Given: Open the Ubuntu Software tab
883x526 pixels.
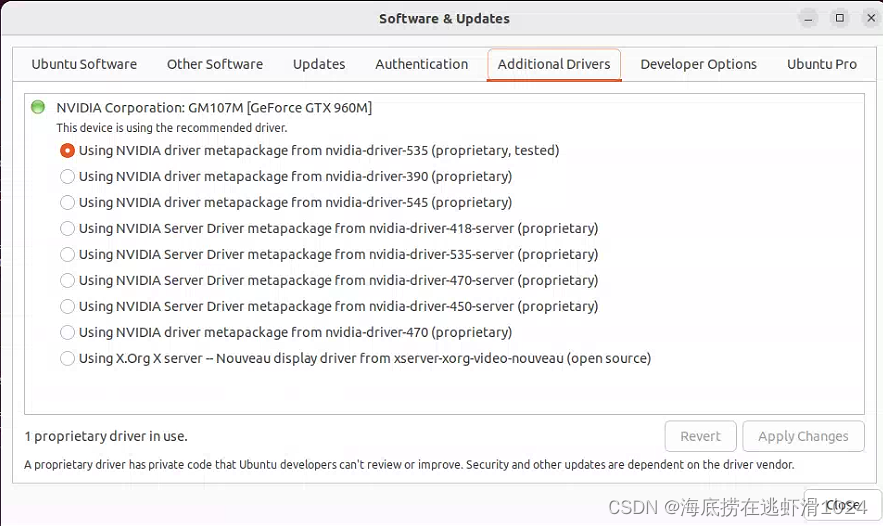Looking at the screenshot, I should [84, 64].
